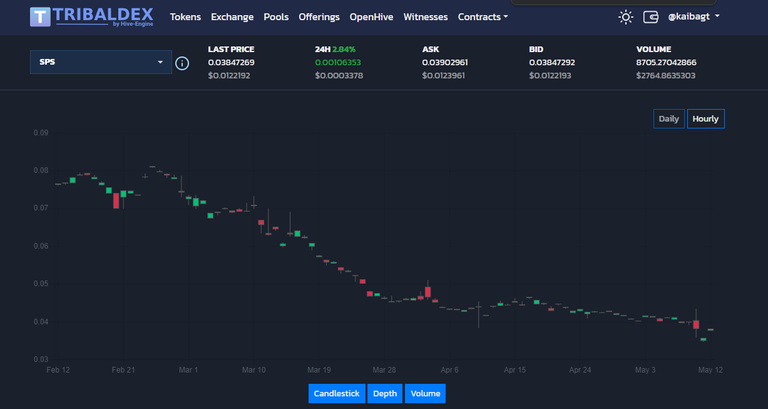
Task: Switch chart to Hourly view
Action: (705, 119)
